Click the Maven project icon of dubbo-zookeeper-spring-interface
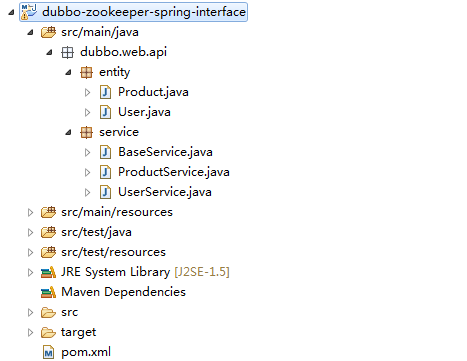 29,12
